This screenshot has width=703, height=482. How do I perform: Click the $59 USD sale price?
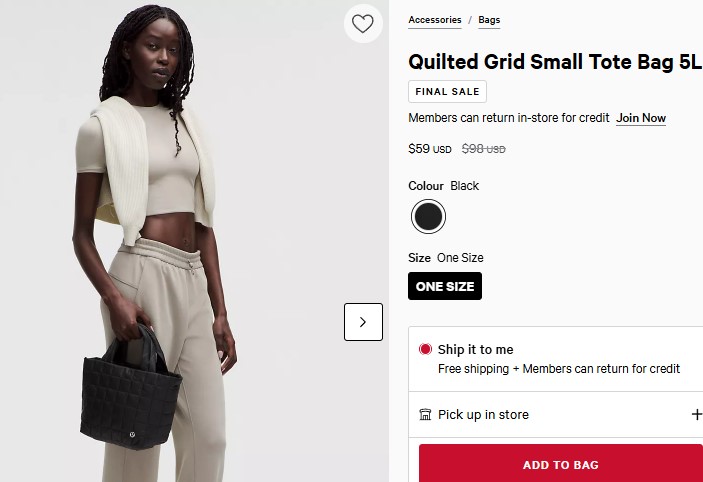(430, 149)
